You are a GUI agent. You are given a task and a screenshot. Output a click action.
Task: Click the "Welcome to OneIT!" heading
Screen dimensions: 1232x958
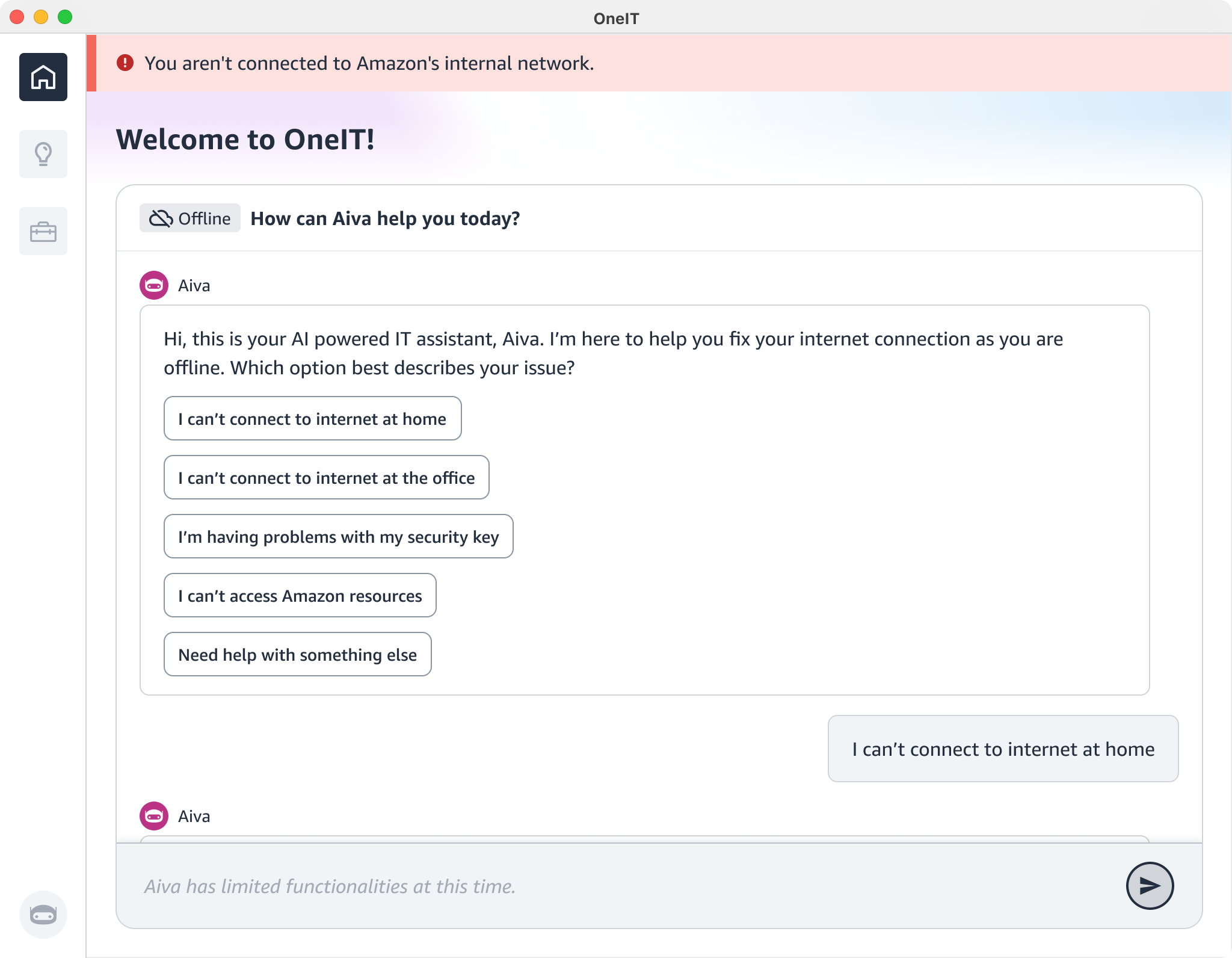(x=245, y=140)
